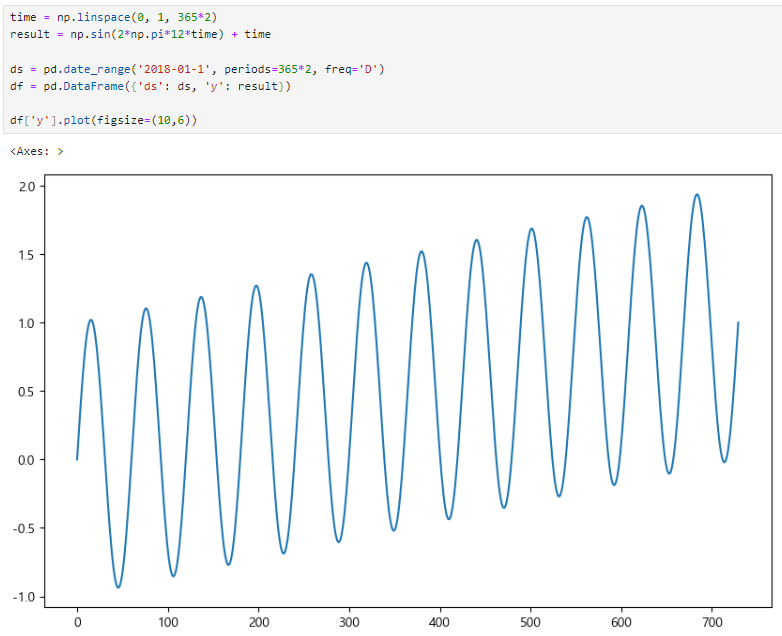The height and width of the screenshot is (636, 782).
Task: Click the 700 x-axis tick label
Action: [712, 622]
